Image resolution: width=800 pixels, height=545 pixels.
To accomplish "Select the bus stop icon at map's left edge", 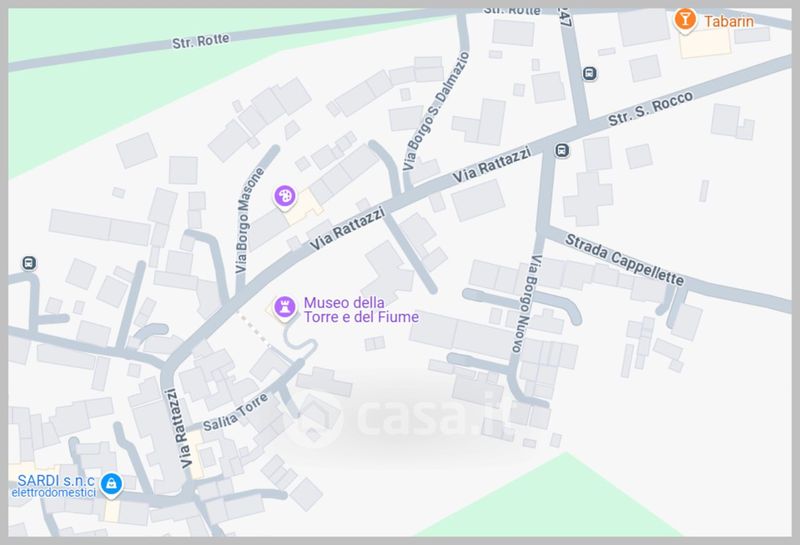I will (29, 263).
